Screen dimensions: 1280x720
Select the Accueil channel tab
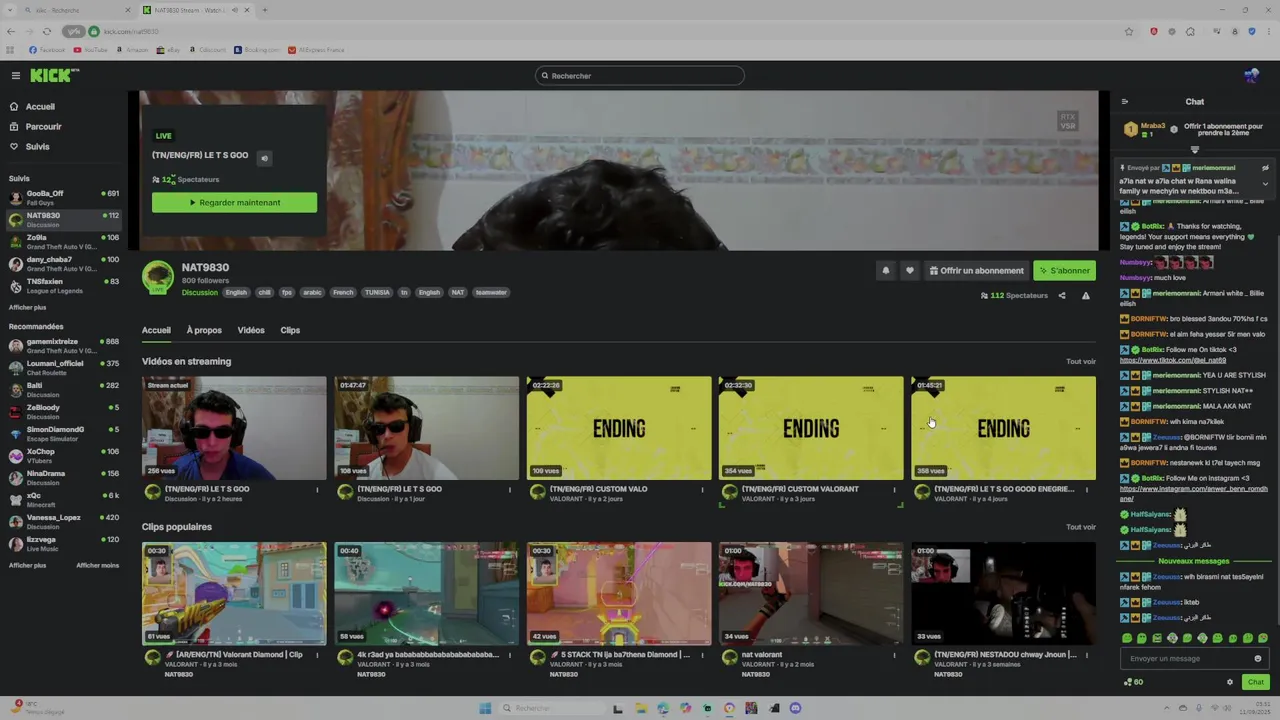156,330
